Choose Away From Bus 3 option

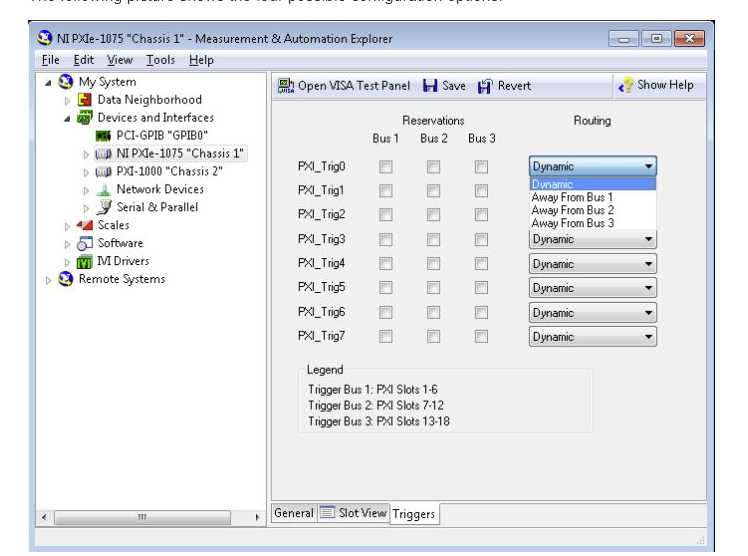pyautogui.click(x=592, y=223)
